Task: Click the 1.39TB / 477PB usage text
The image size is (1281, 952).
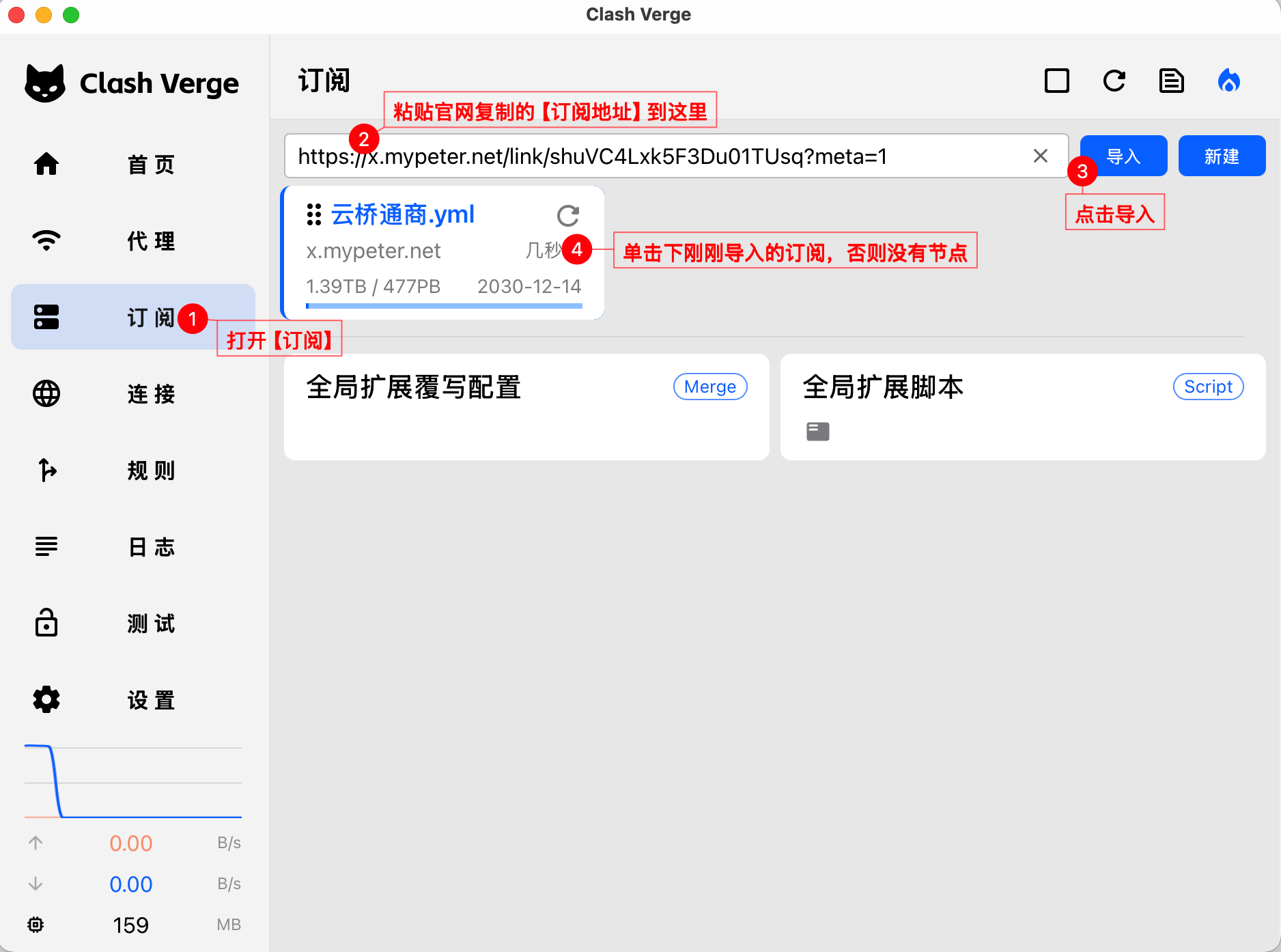Action: [x=373, y=286]
